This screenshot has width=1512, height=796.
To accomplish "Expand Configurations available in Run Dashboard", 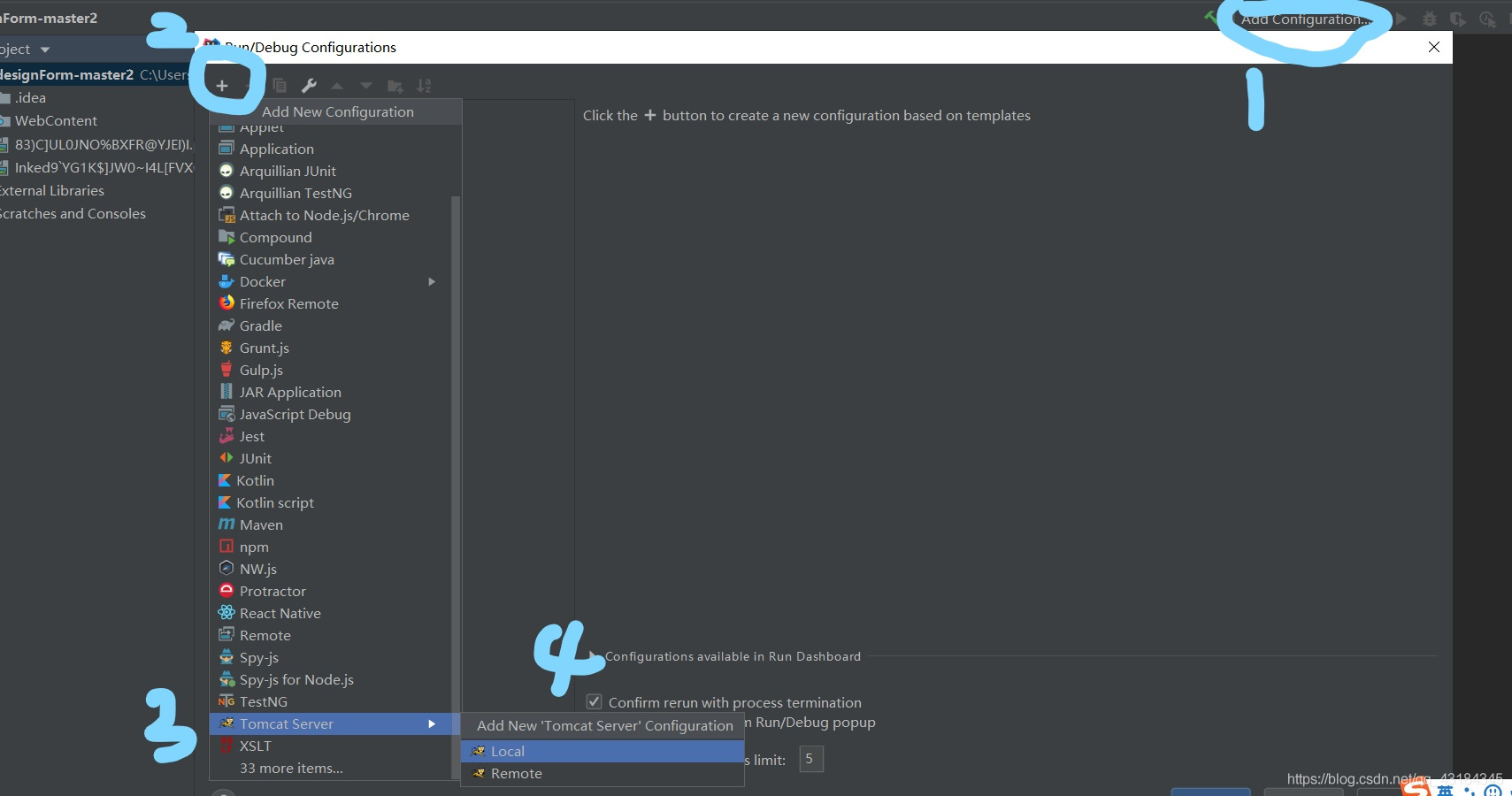I will [595, 655].
